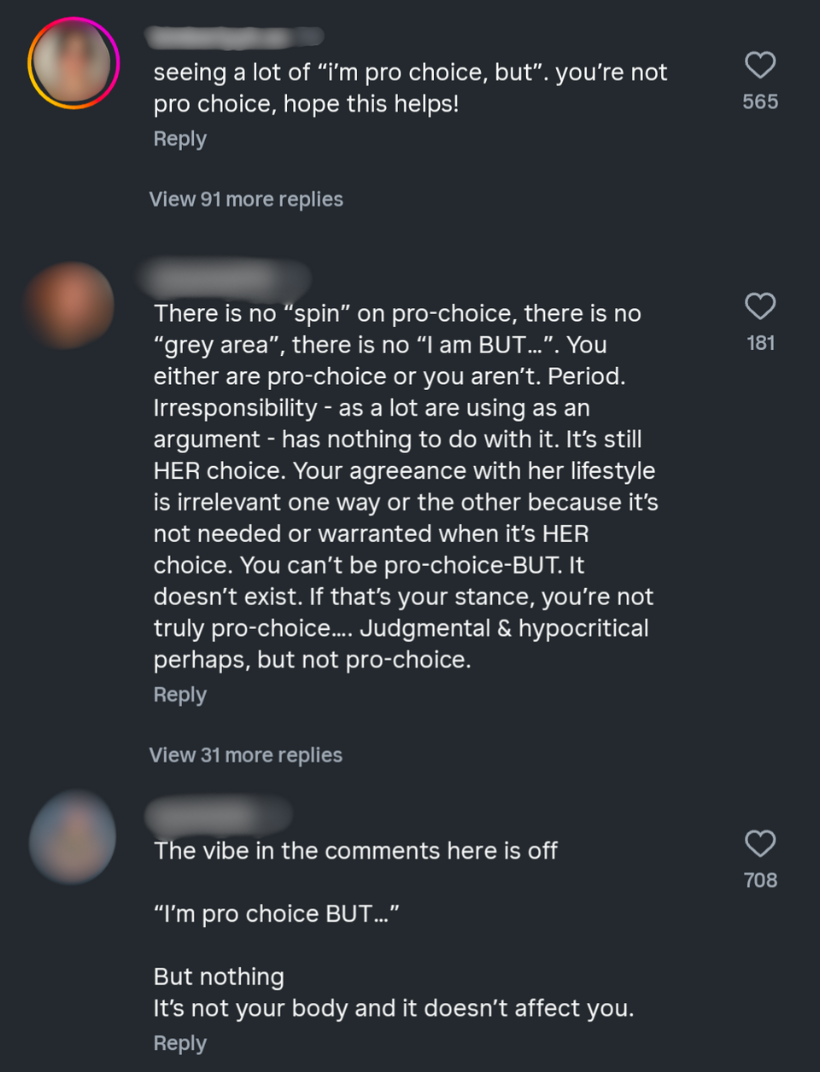Click the 565 likes count

[x=760, y=102]
